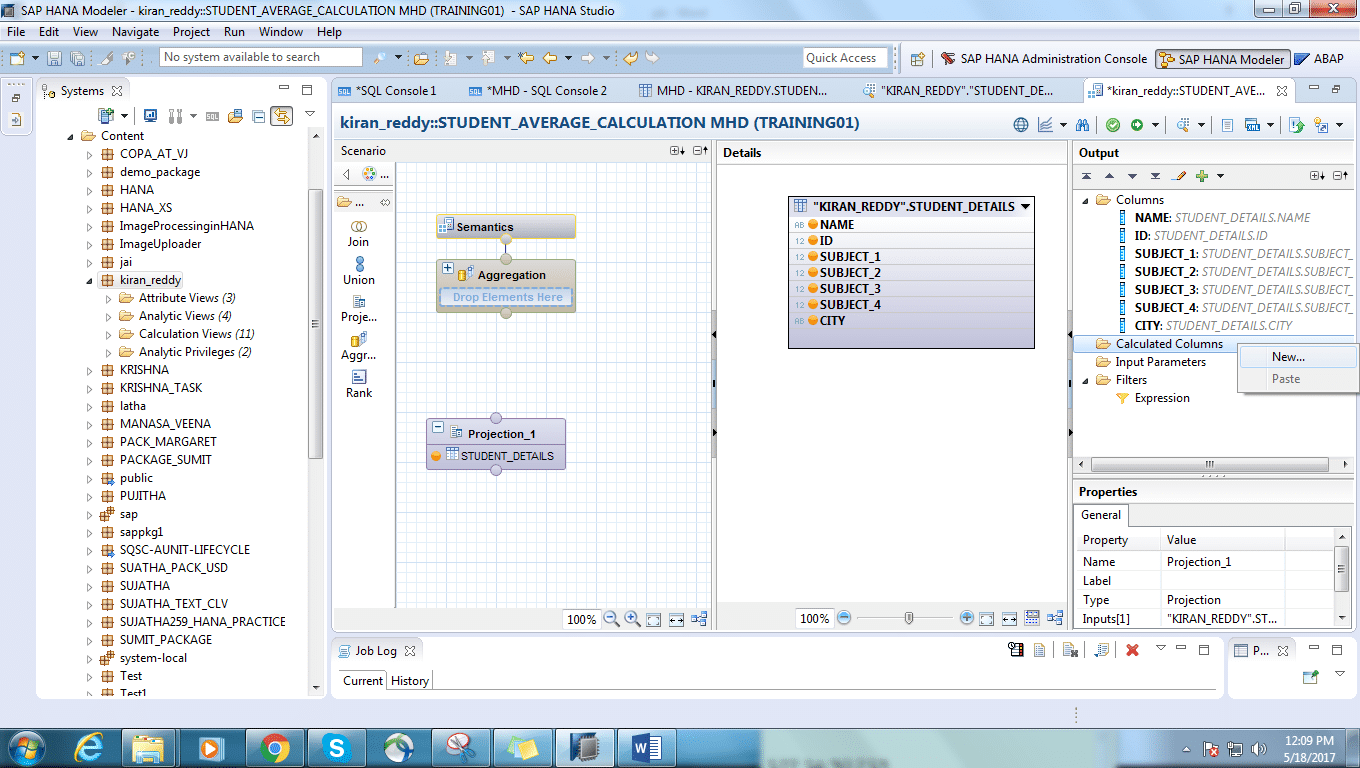Viewport: 1360px width, 768px height.
Task: Collapse all icon in Systems view toolbar
Action: 258,116
